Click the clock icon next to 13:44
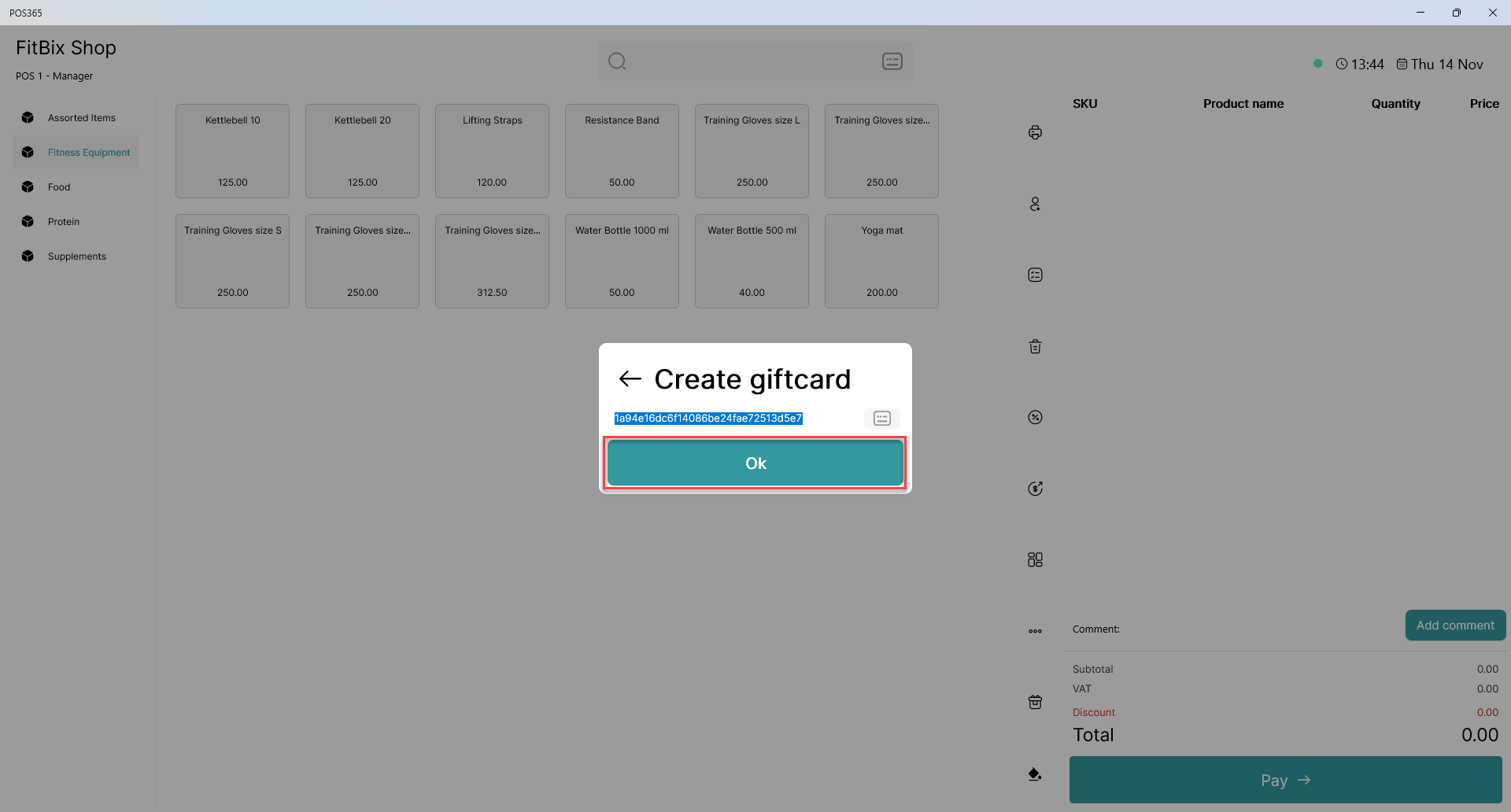This screenshot has width=1511, height=812. [1342, 65]
